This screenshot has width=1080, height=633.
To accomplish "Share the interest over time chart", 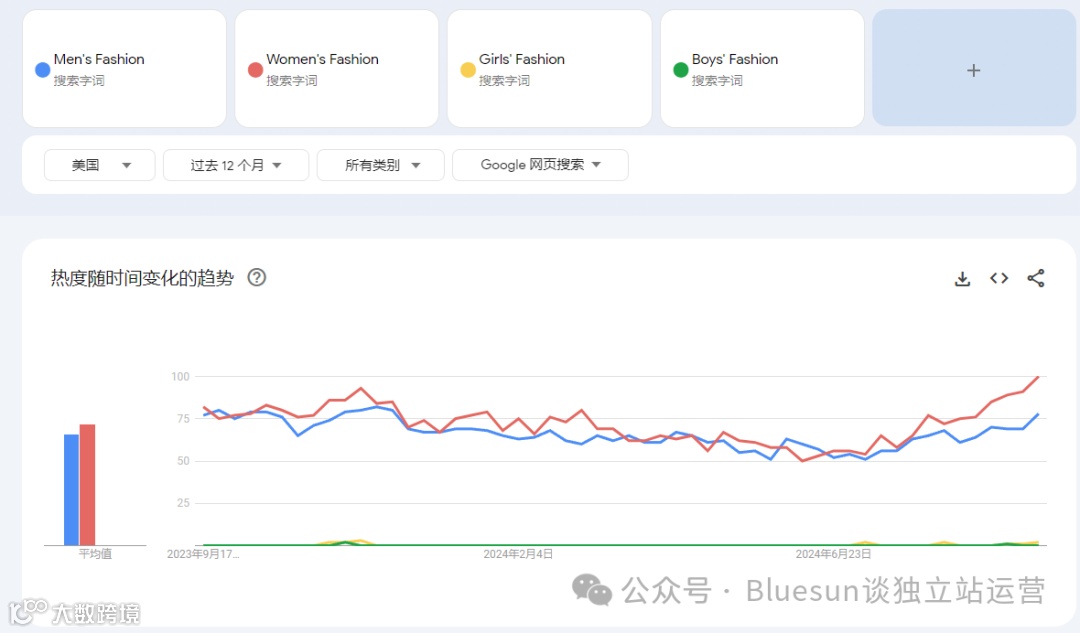I will (x=1036, y=279).
